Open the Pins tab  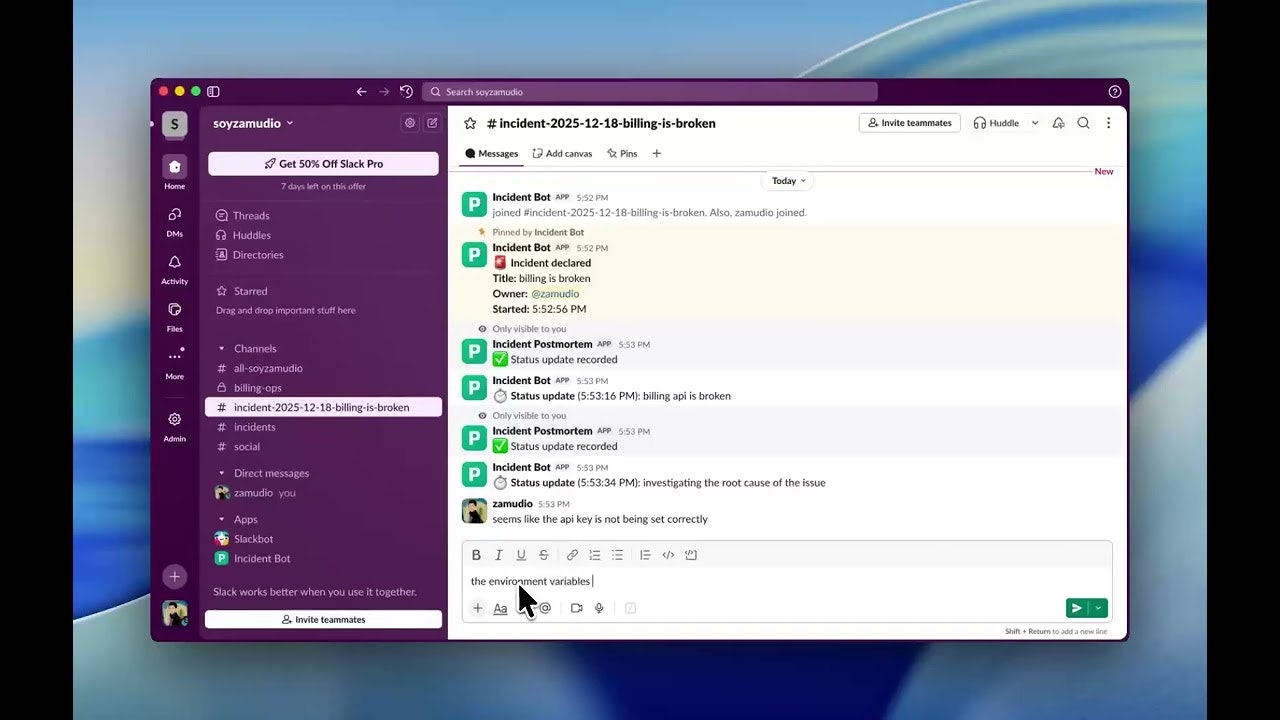[622, 154]
